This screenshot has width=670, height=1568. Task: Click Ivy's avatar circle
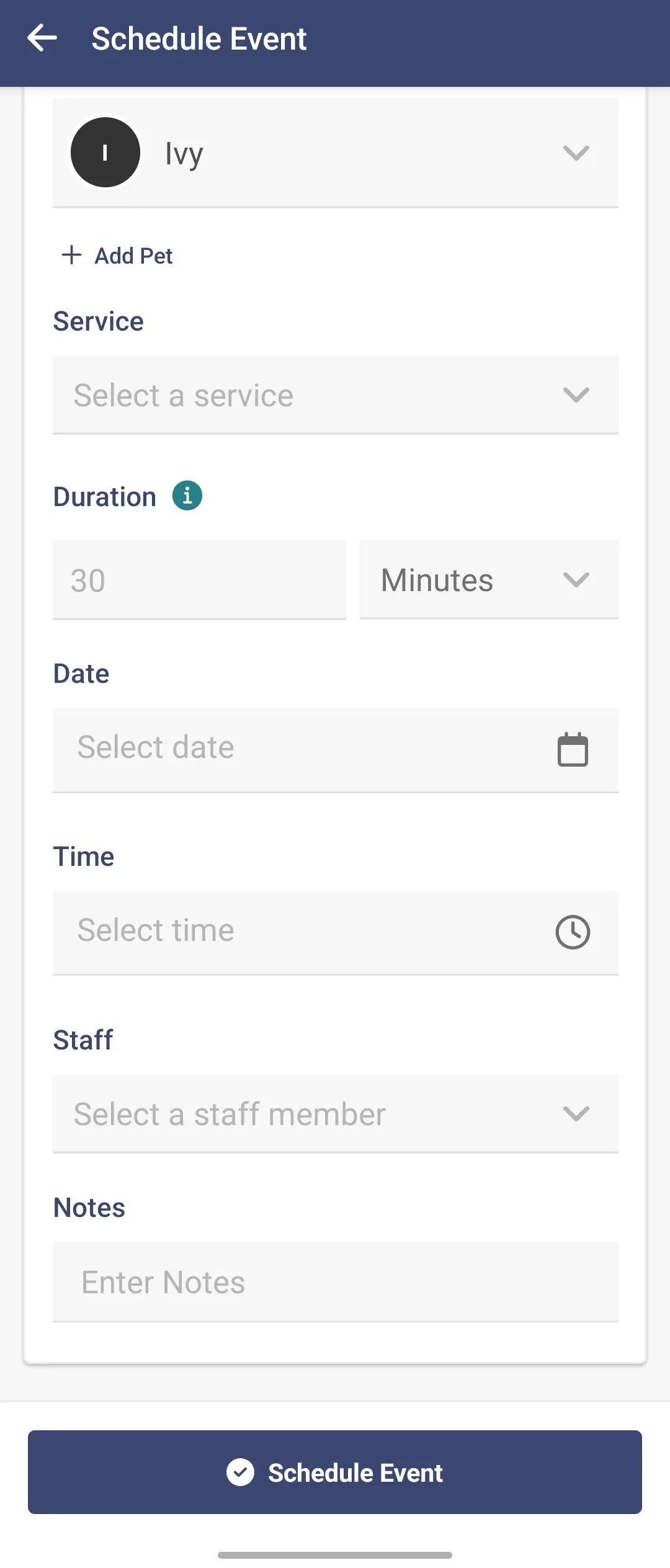tap(105, 153)
